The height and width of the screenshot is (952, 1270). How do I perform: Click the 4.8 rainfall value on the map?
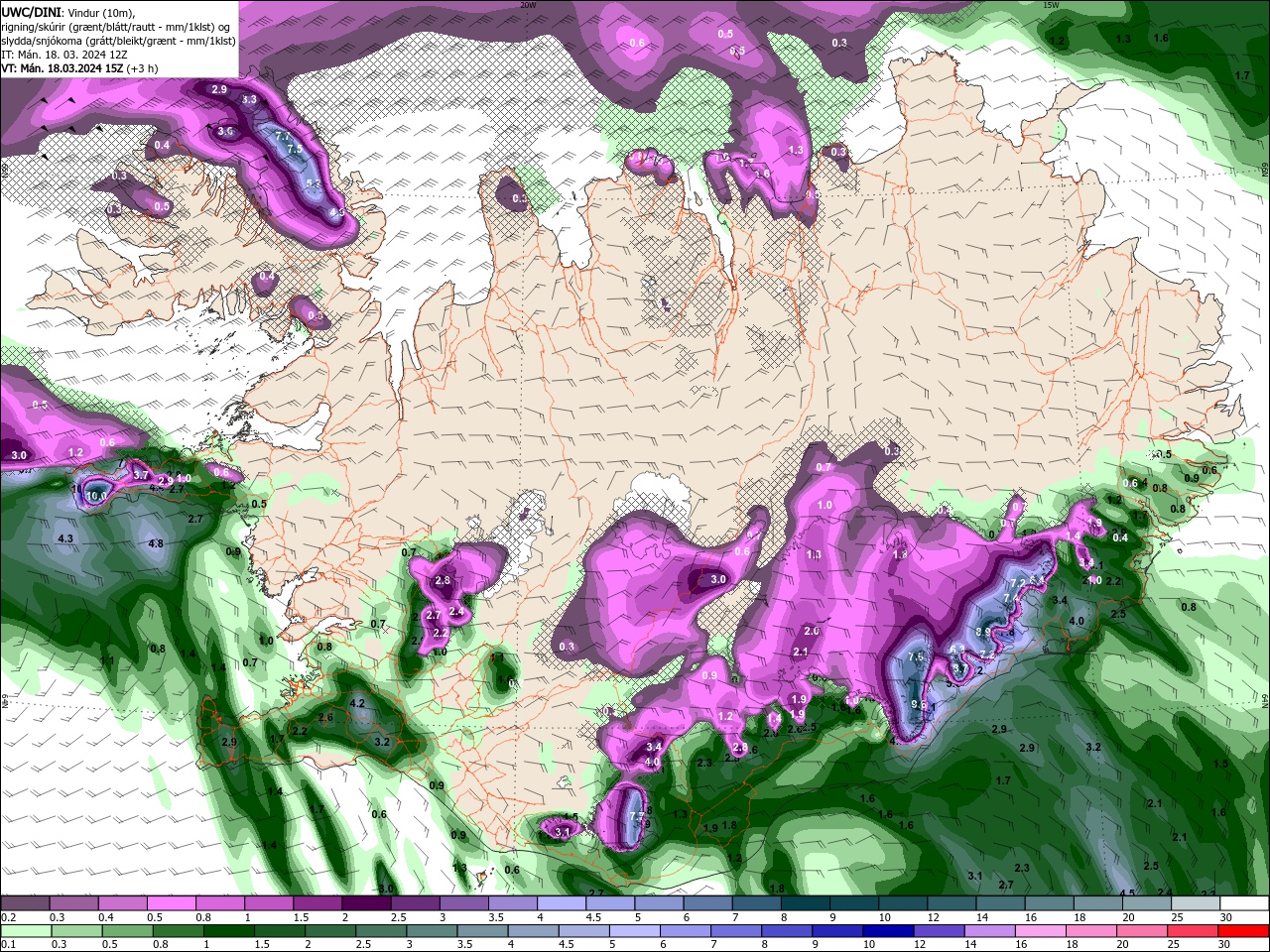point(156,543)
